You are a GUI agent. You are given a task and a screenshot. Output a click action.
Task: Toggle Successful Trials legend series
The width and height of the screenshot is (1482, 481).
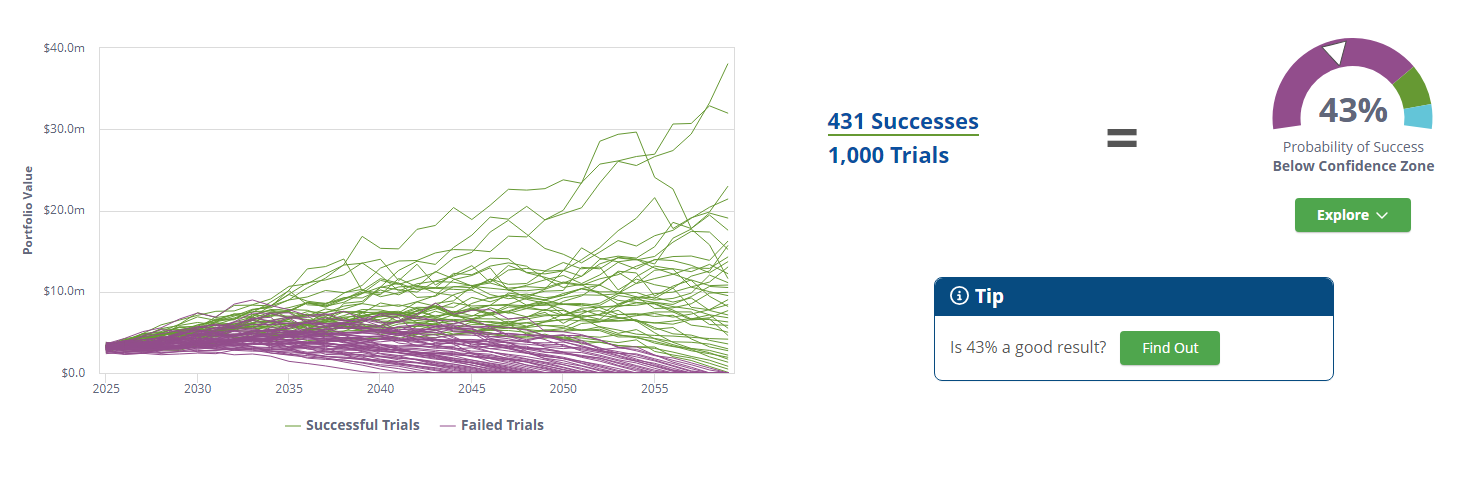[x=362, y=425]
